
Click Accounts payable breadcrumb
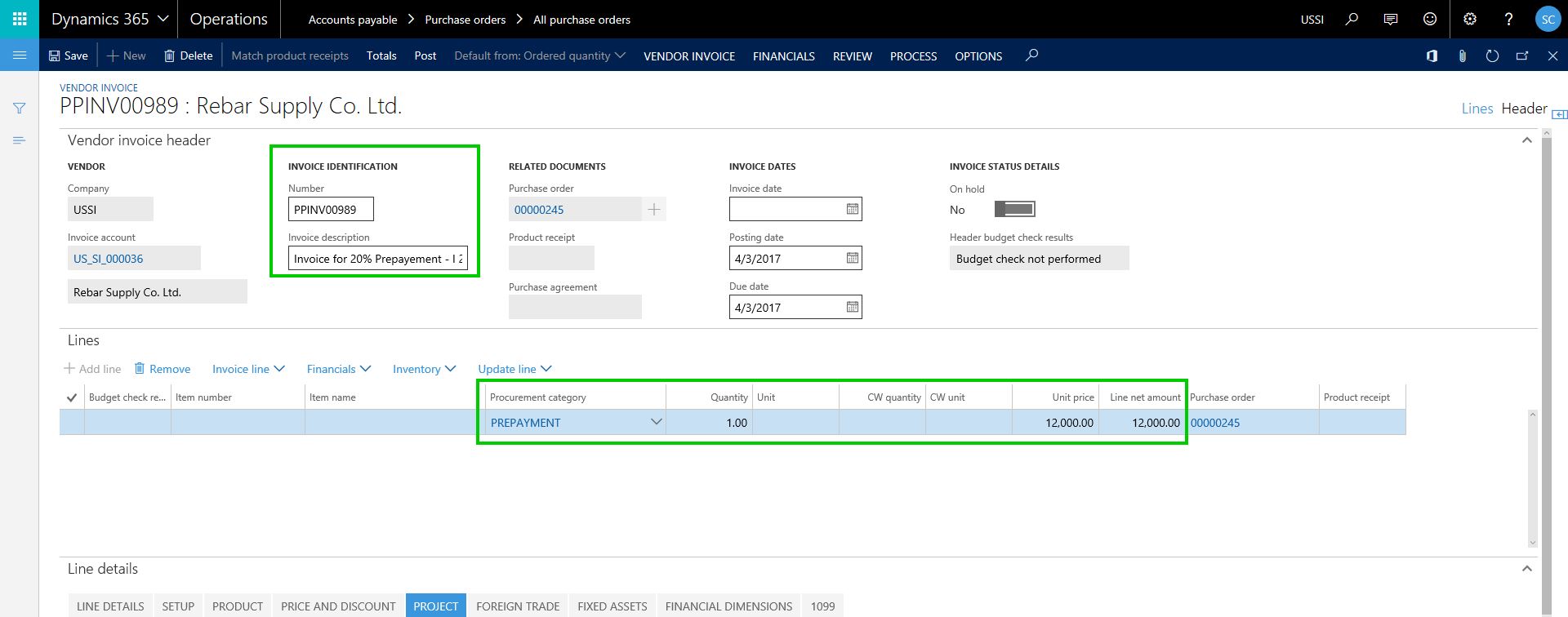point(353,20)
